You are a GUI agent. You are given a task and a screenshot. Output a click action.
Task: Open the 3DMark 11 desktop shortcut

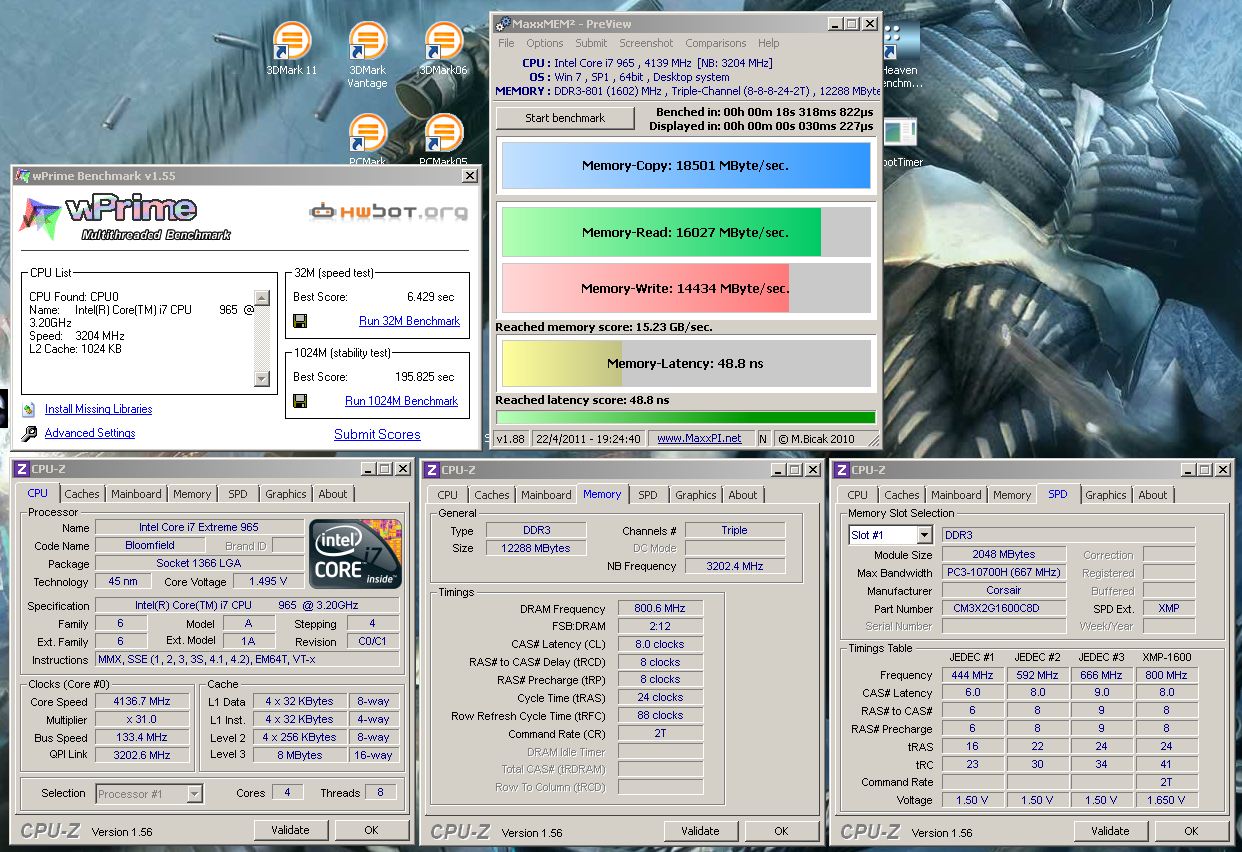point(292,43)
